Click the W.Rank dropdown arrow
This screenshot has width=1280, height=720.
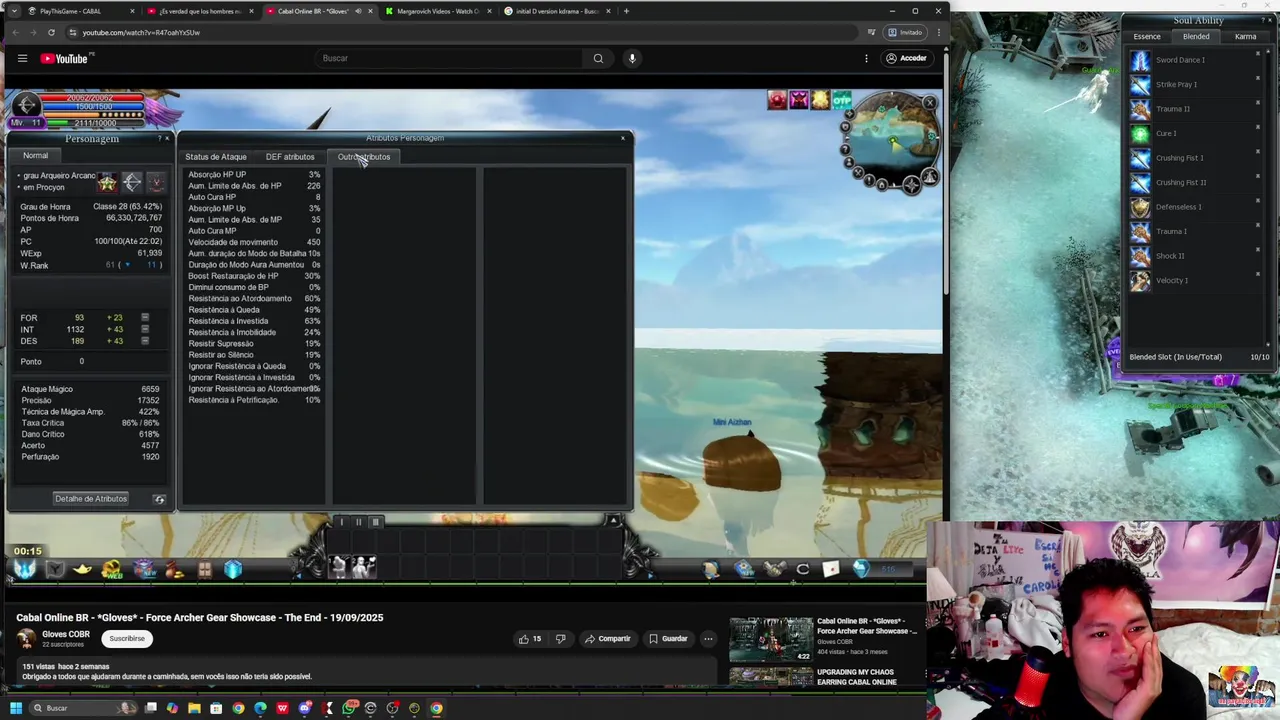[x=127, y=265]
